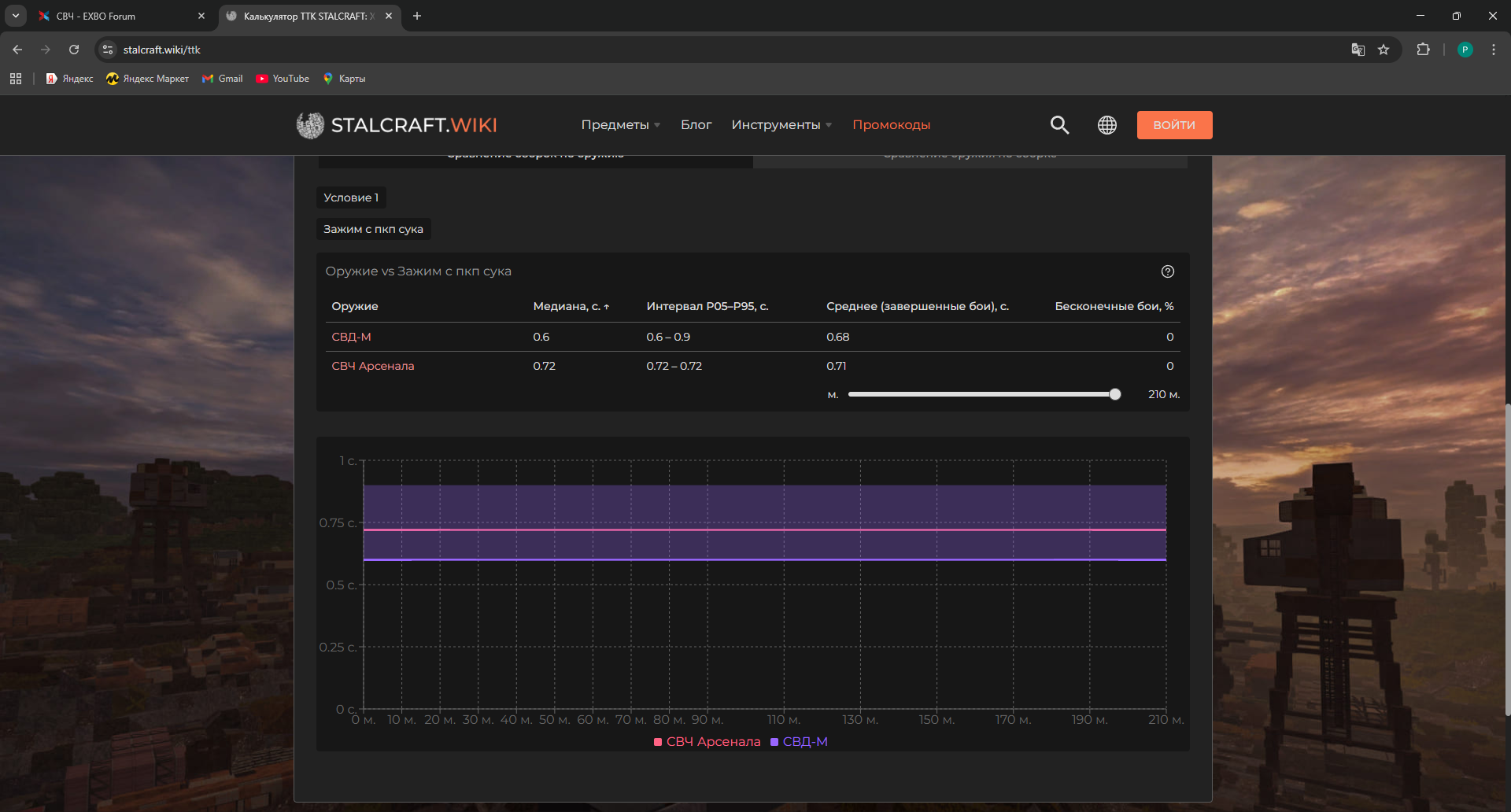Click the 0.71 average value cell
The height and width of the screenshot is (812, 1511).
point(837,366)
